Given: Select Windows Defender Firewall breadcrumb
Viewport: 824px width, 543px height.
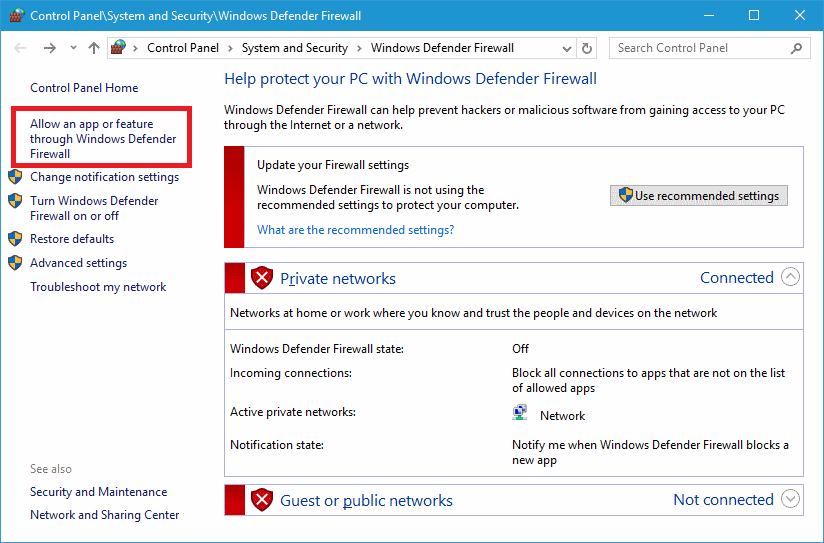Looking at the screenshot, I should (442, 48).
